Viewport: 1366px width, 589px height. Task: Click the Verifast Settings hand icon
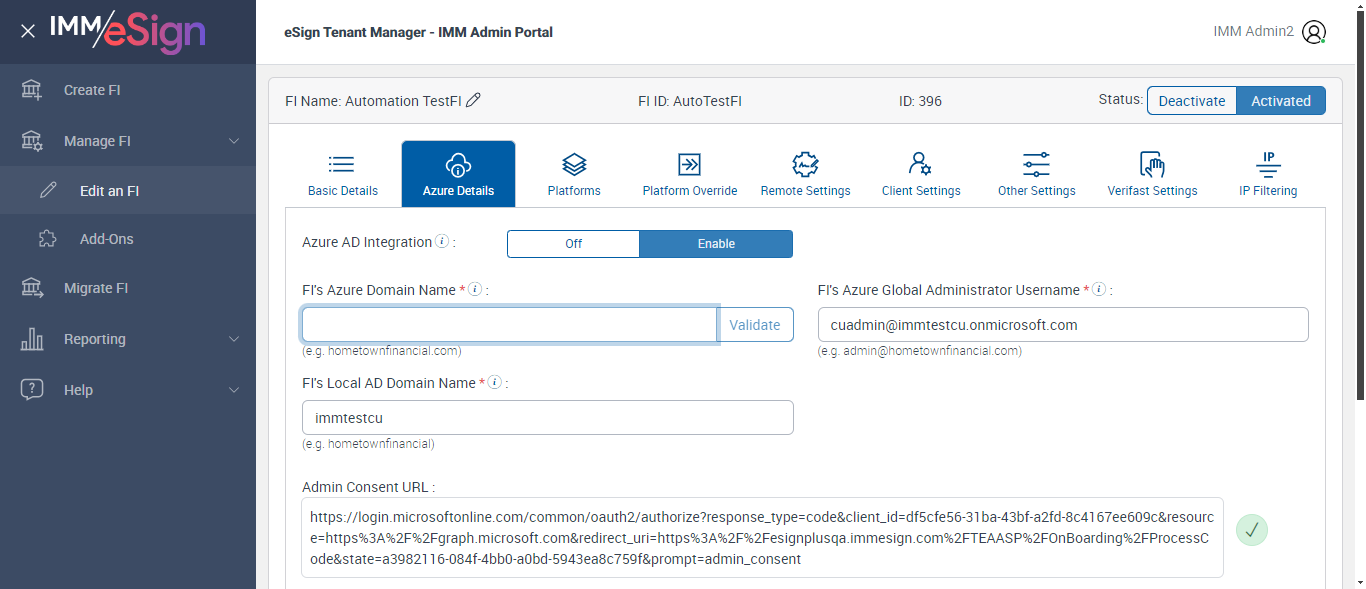[x=1152, y=164]
